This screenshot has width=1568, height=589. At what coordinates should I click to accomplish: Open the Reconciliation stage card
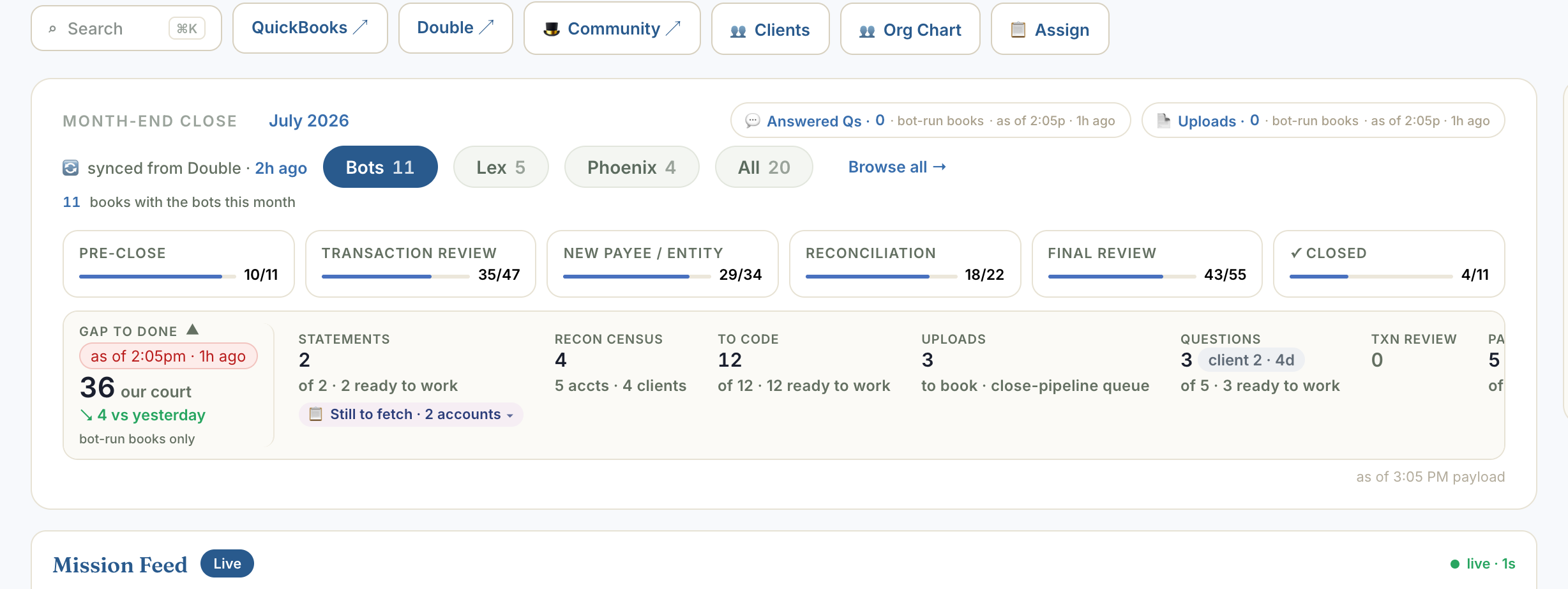point(905,264)
